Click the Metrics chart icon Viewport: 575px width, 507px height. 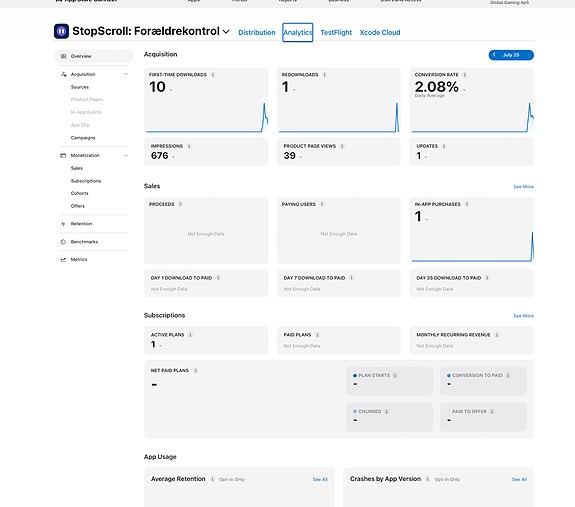[63, 260]
